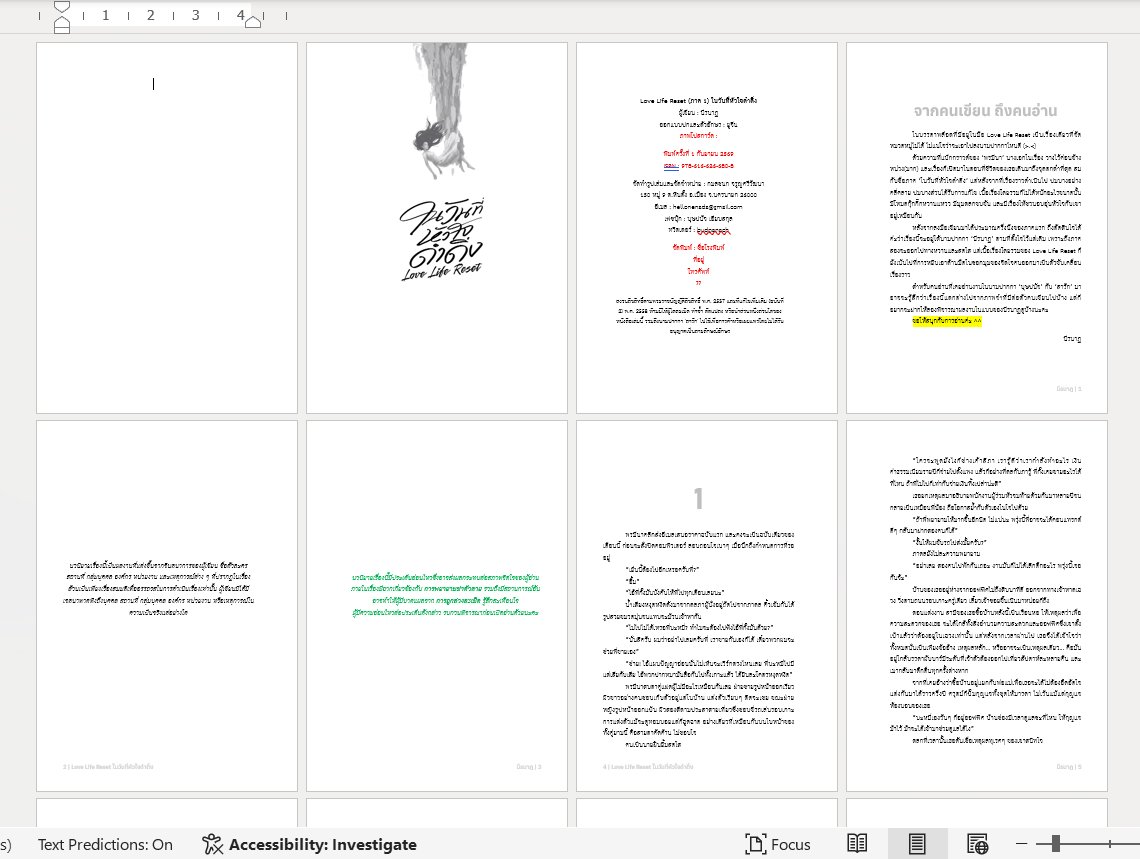Click the copyright page with red text
The width and height of the screenshot is (1140, 859).
click(707, 227)
